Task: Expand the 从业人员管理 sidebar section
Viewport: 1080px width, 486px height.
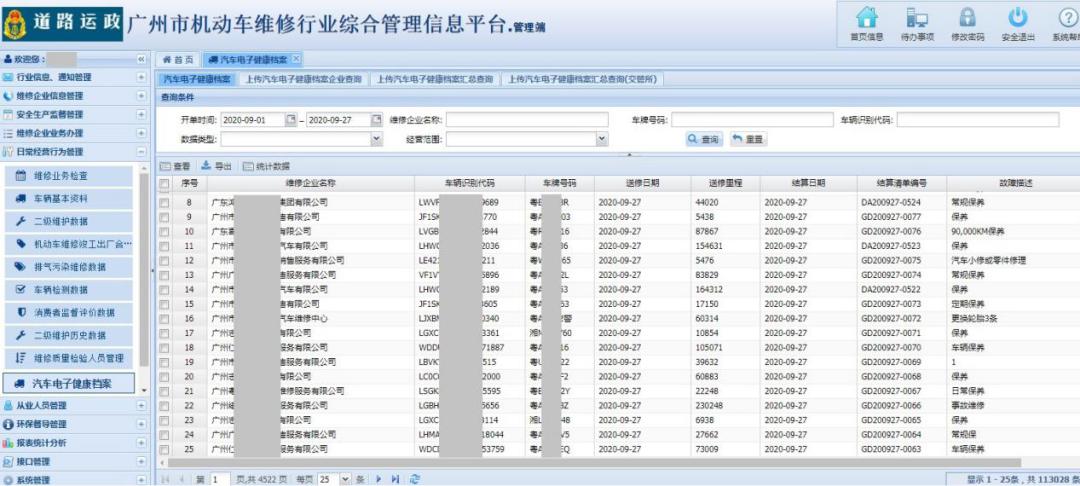Action: pos(141,406)
